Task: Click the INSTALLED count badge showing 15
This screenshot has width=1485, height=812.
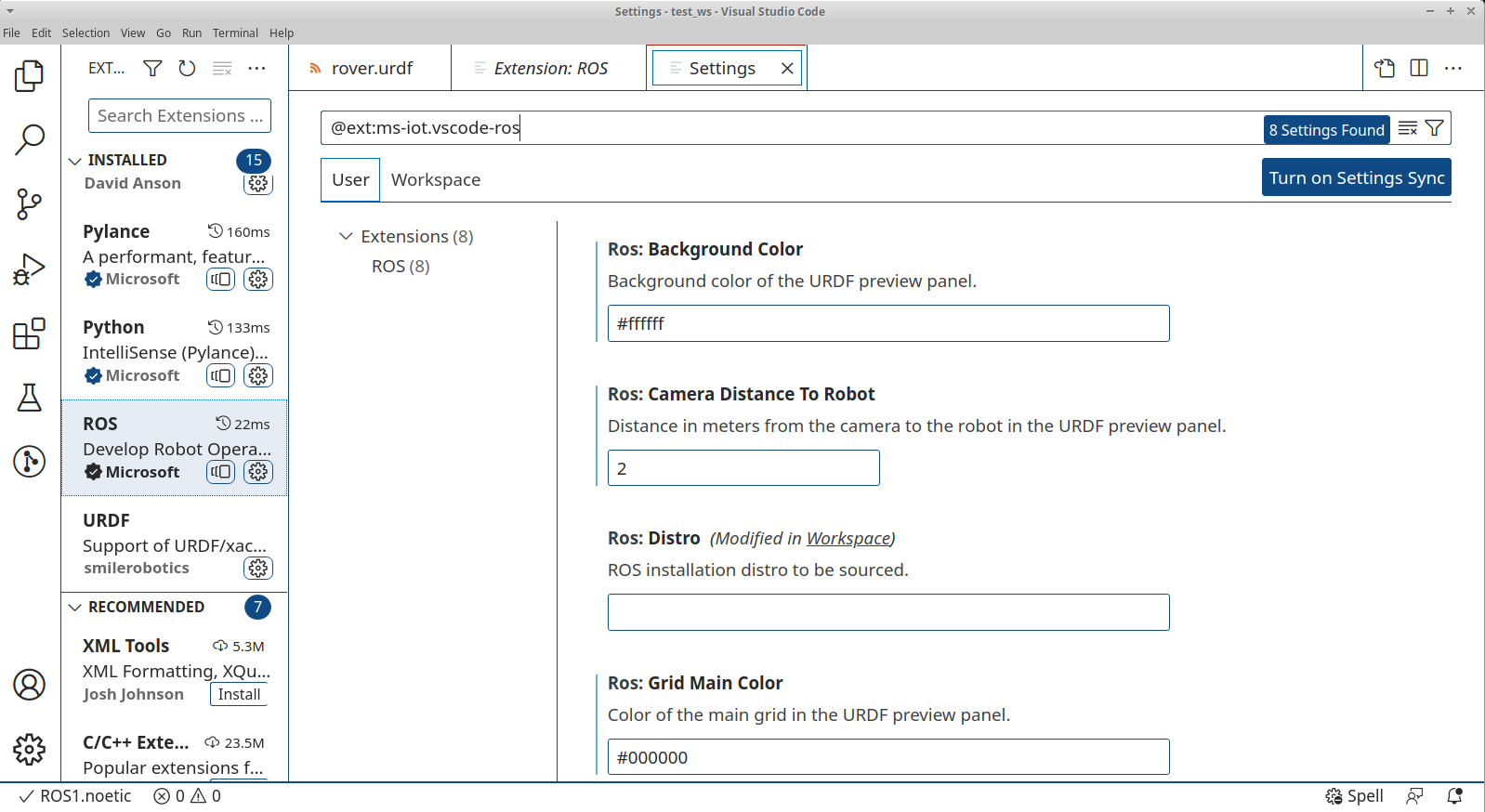Action: click(x=254, y=161)
